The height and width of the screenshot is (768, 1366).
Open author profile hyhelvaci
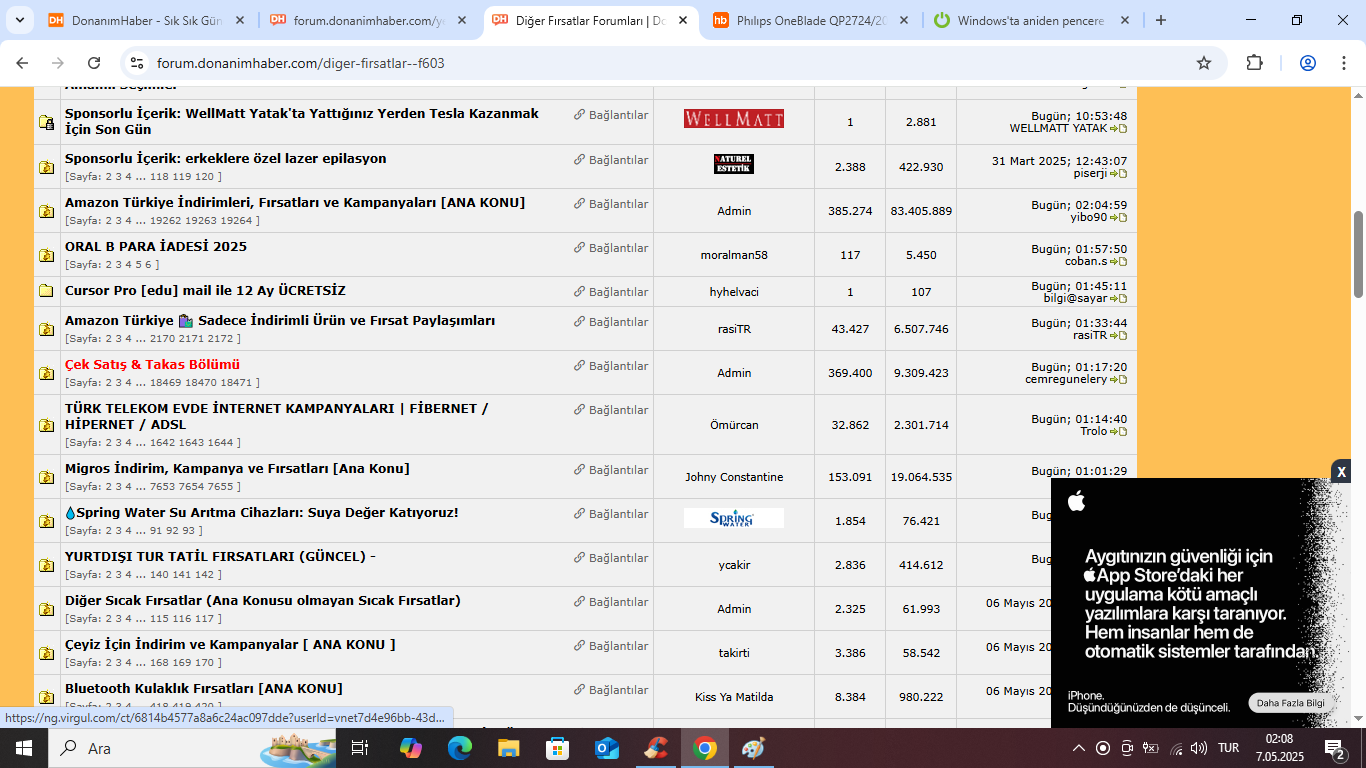pyautogui.click(x=734, y=292)
